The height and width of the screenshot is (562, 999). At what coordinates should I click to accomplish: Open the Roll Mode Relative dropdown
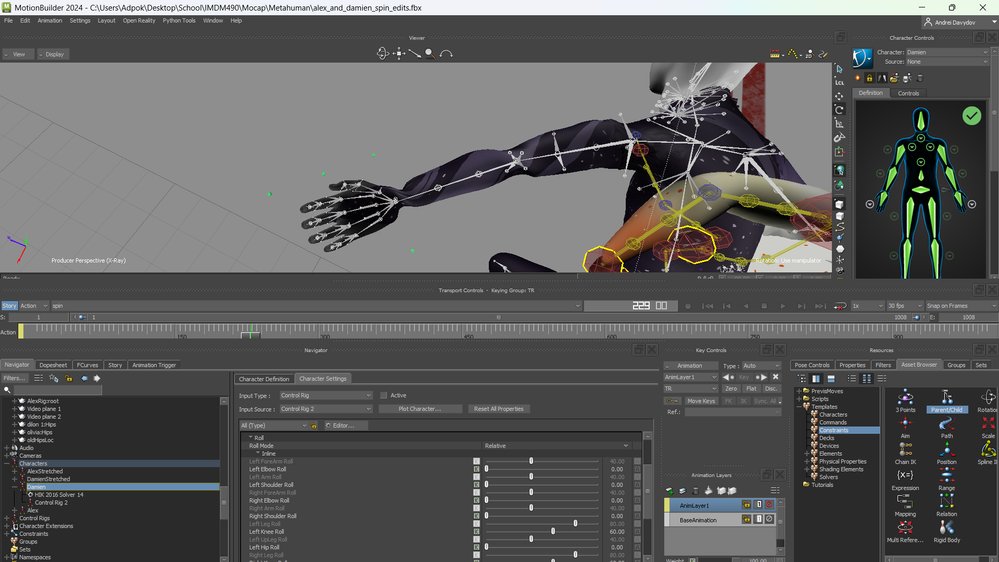pyautogui.click(x=556, y=446)
